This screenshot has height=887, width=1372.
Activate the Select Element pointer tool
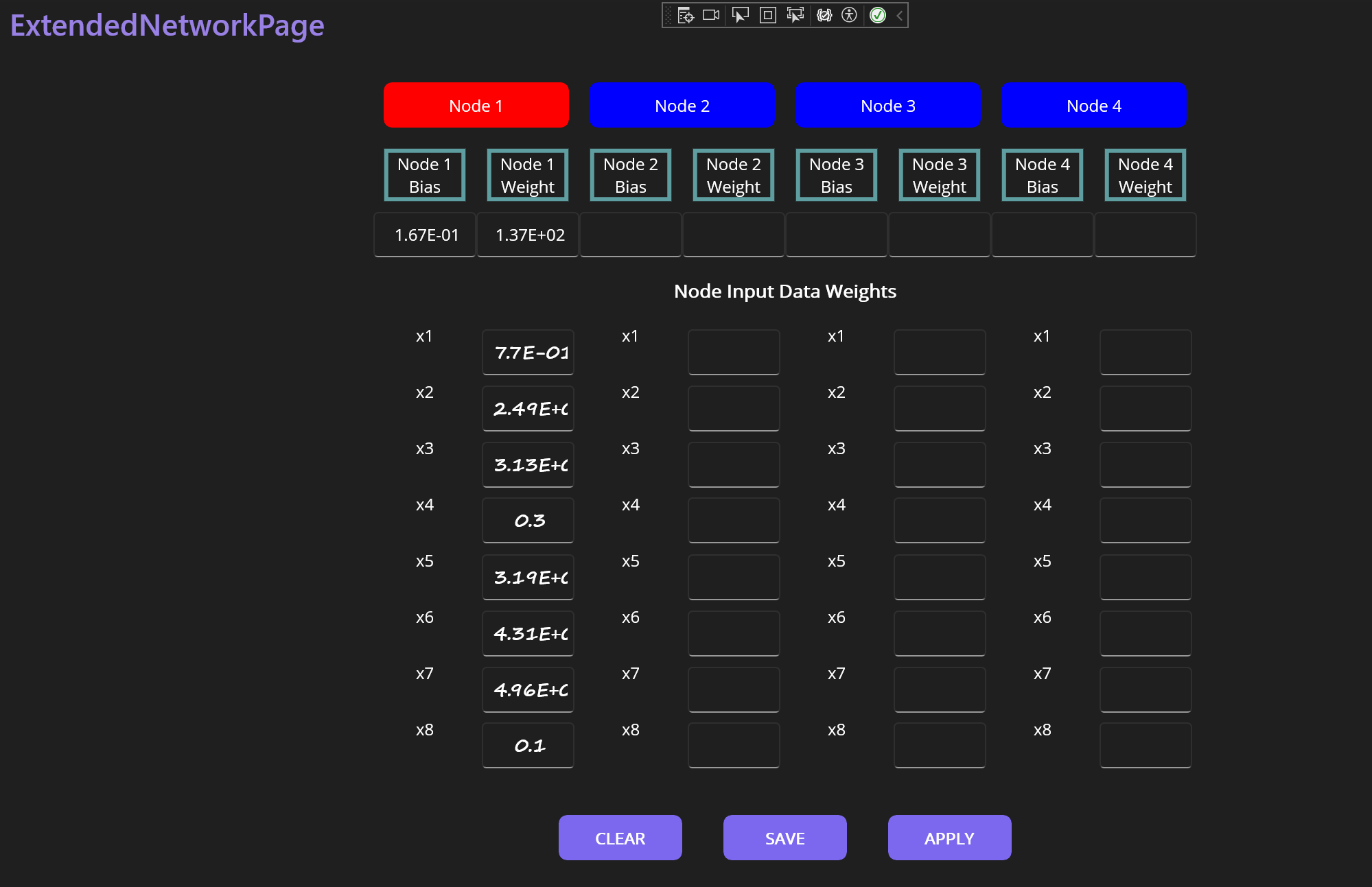(x=740, y=15)
